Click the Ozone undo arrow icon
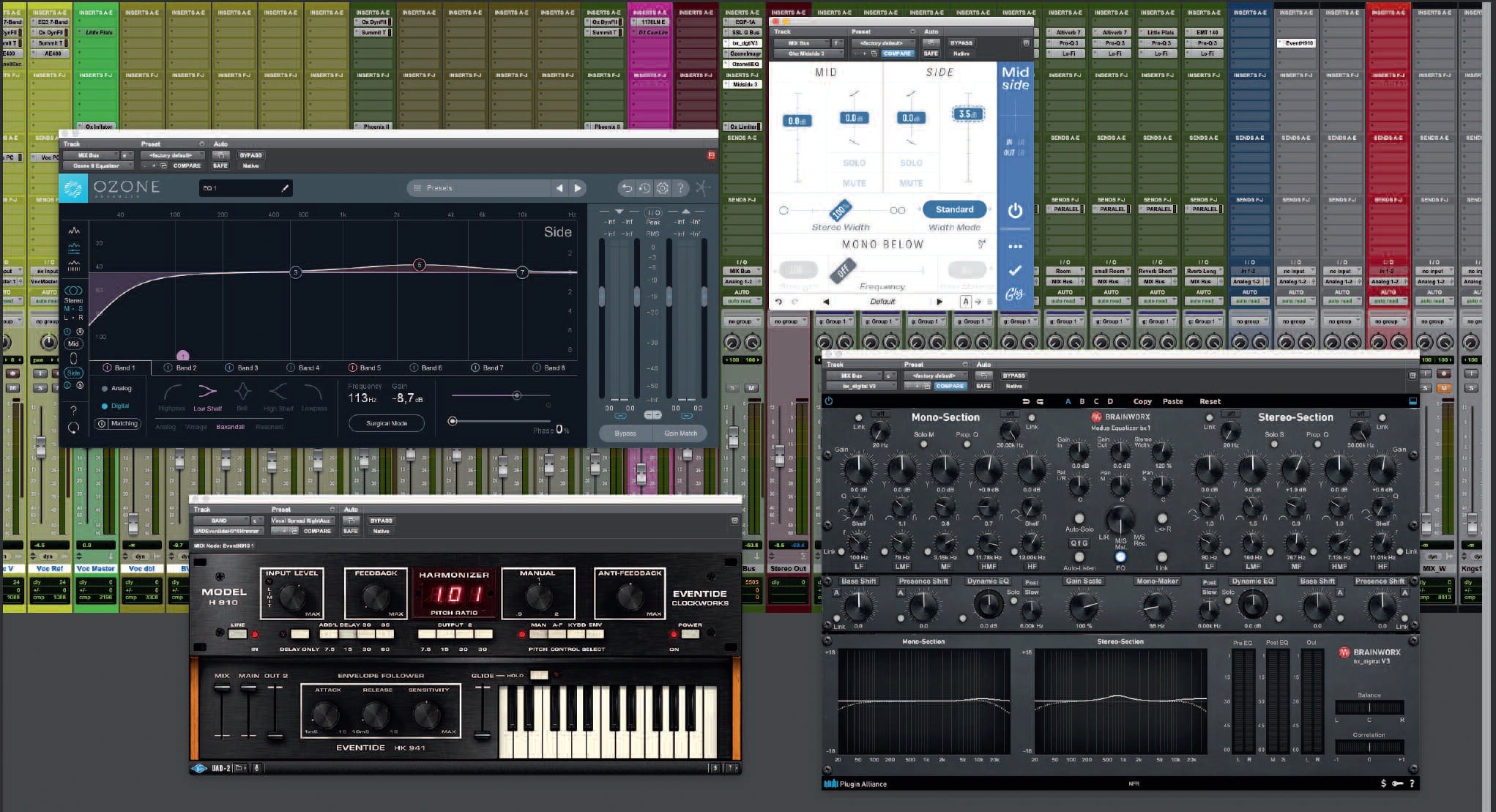Image resolution: width=1496 pixels, height=812 pixels. pyautogui.click(x=627, y=188)
